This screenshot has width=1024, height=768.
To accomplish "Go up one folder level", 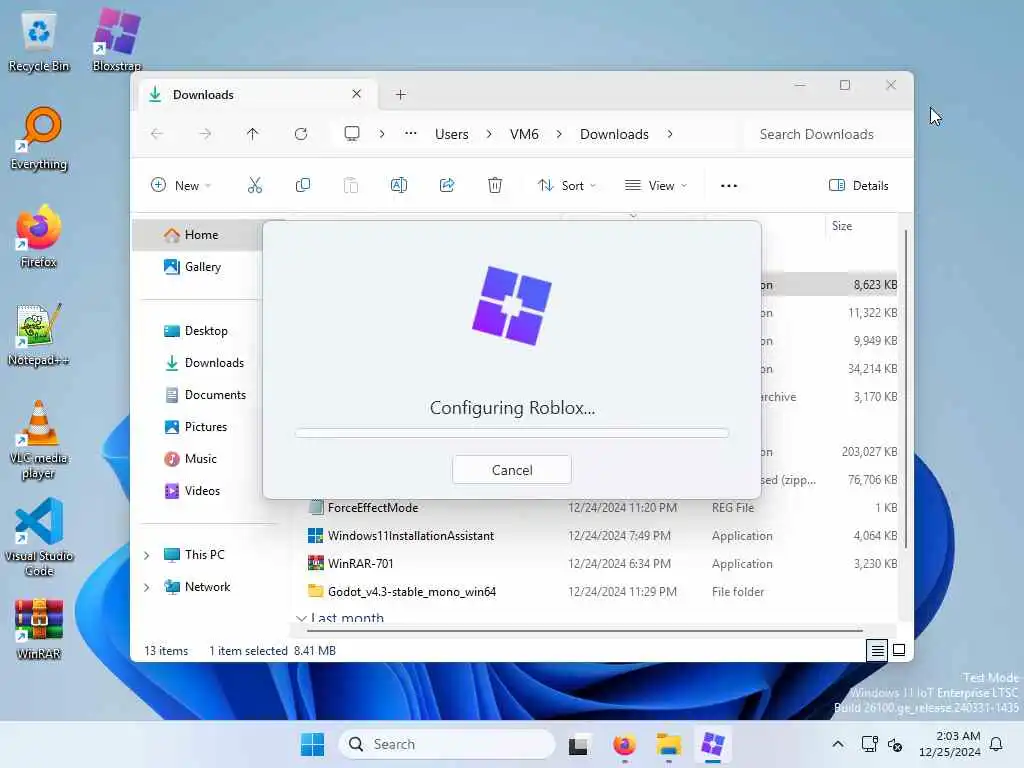I will point(253,134).
